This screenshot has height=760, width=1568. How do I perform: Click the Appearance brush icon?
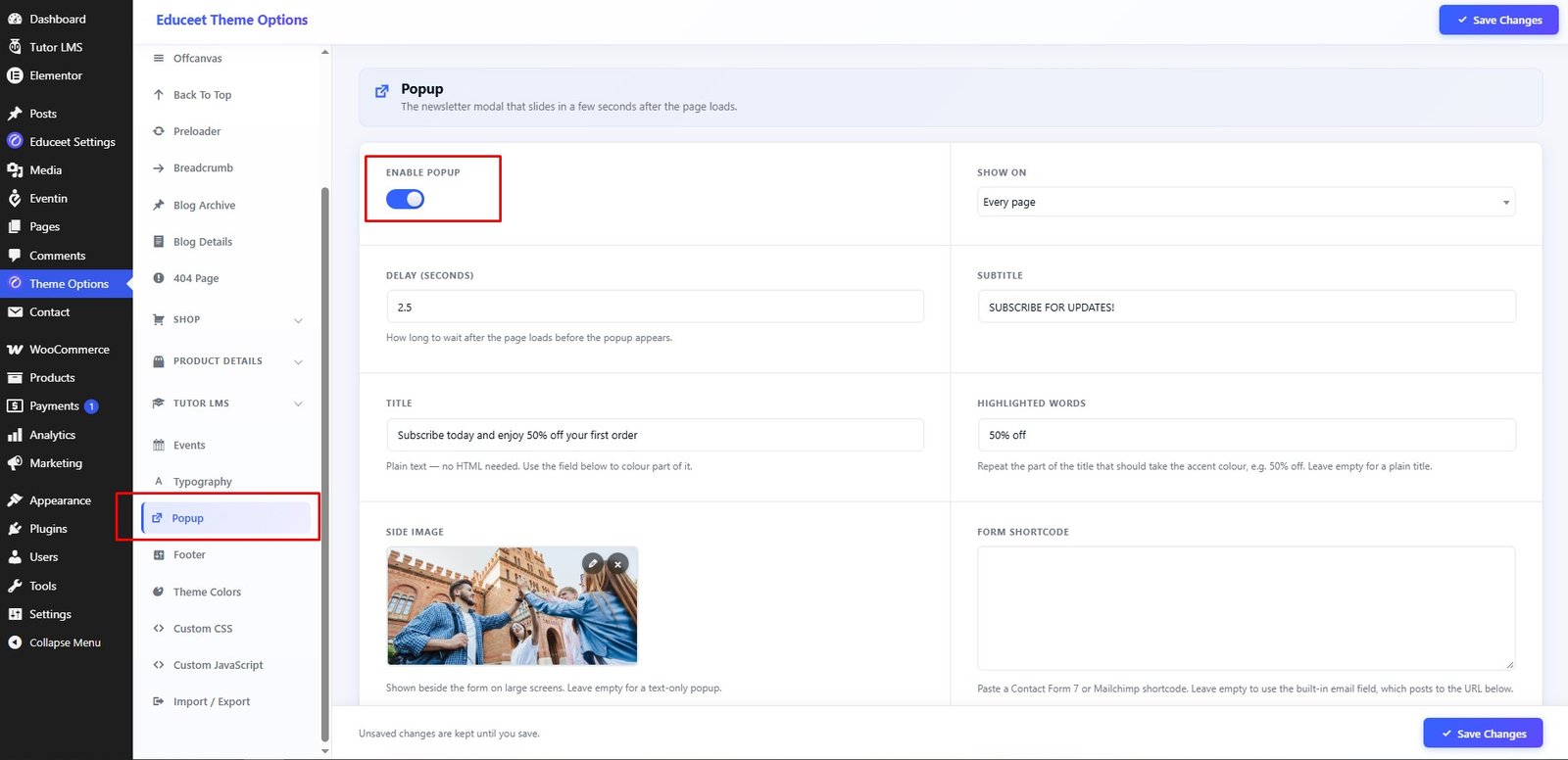[x=15, y=500]
